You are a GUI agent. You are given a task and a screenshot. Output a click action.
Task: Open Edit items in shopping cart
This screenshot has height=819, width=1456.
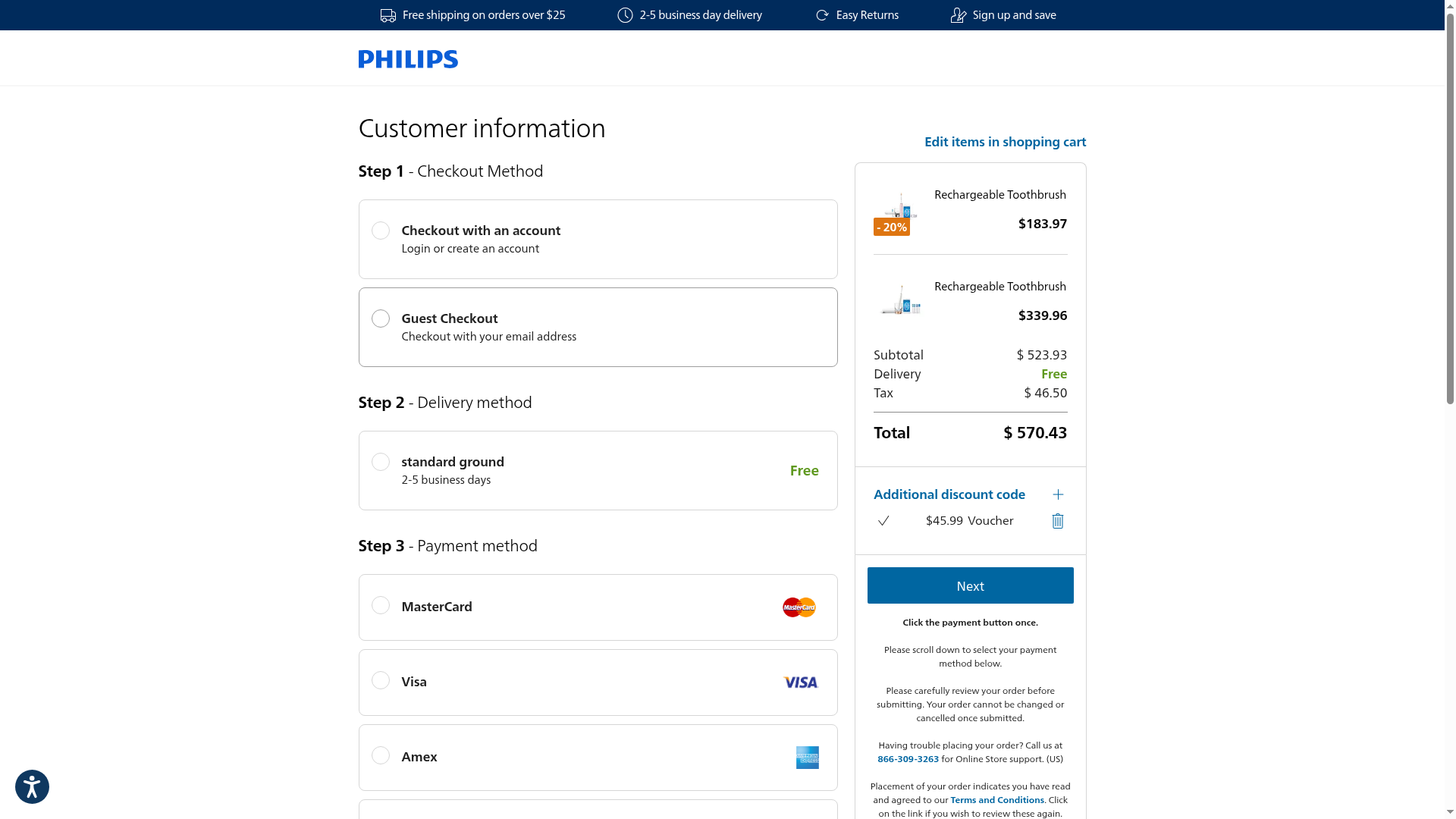click(1005, 142)
